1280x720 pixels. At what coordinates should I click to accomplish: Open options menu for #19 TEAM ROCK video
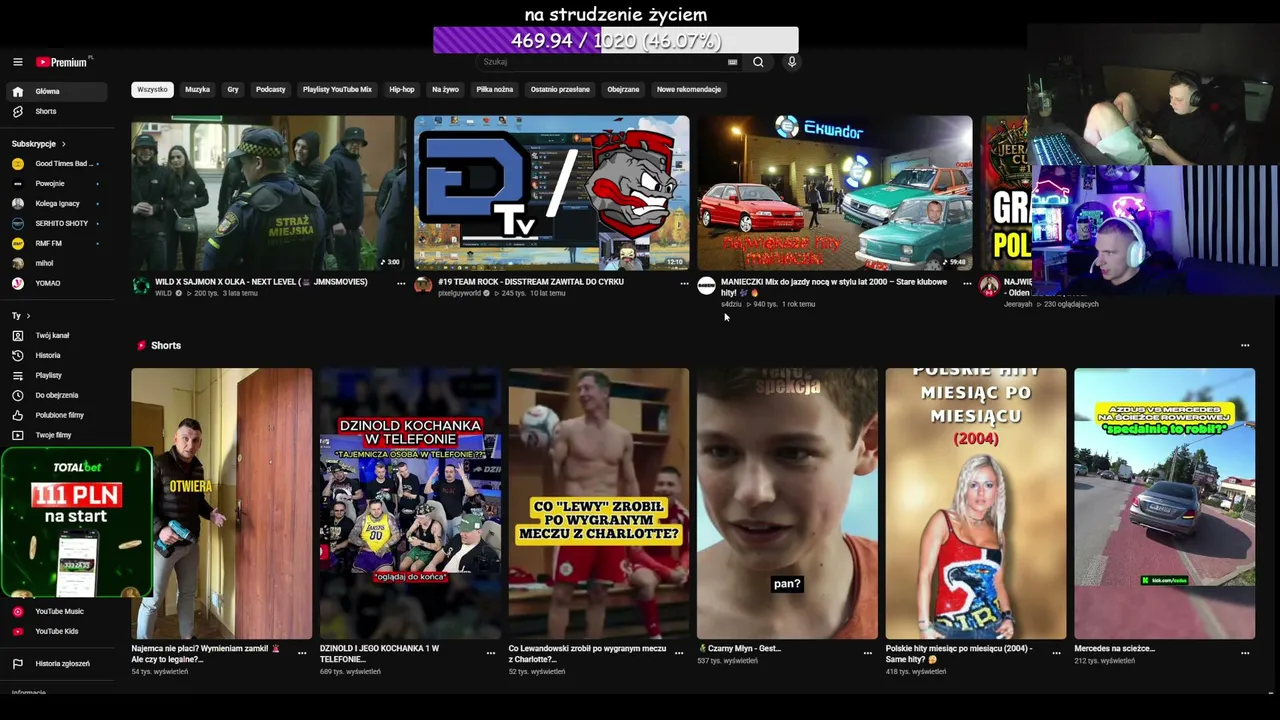point(684,283)
